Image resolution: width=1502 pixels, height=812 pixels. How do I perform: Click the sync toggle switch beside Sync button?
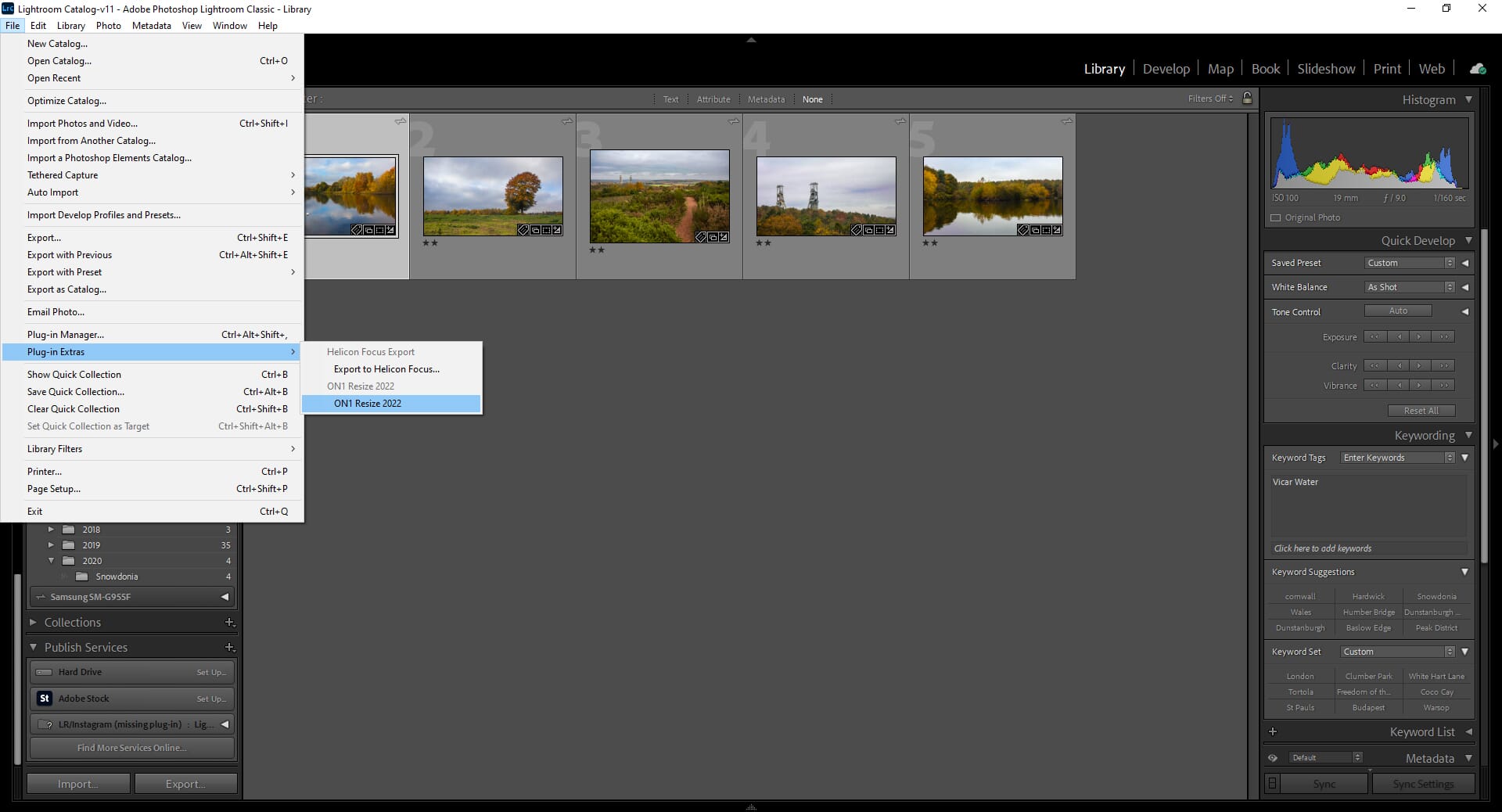pos(1273,783)
